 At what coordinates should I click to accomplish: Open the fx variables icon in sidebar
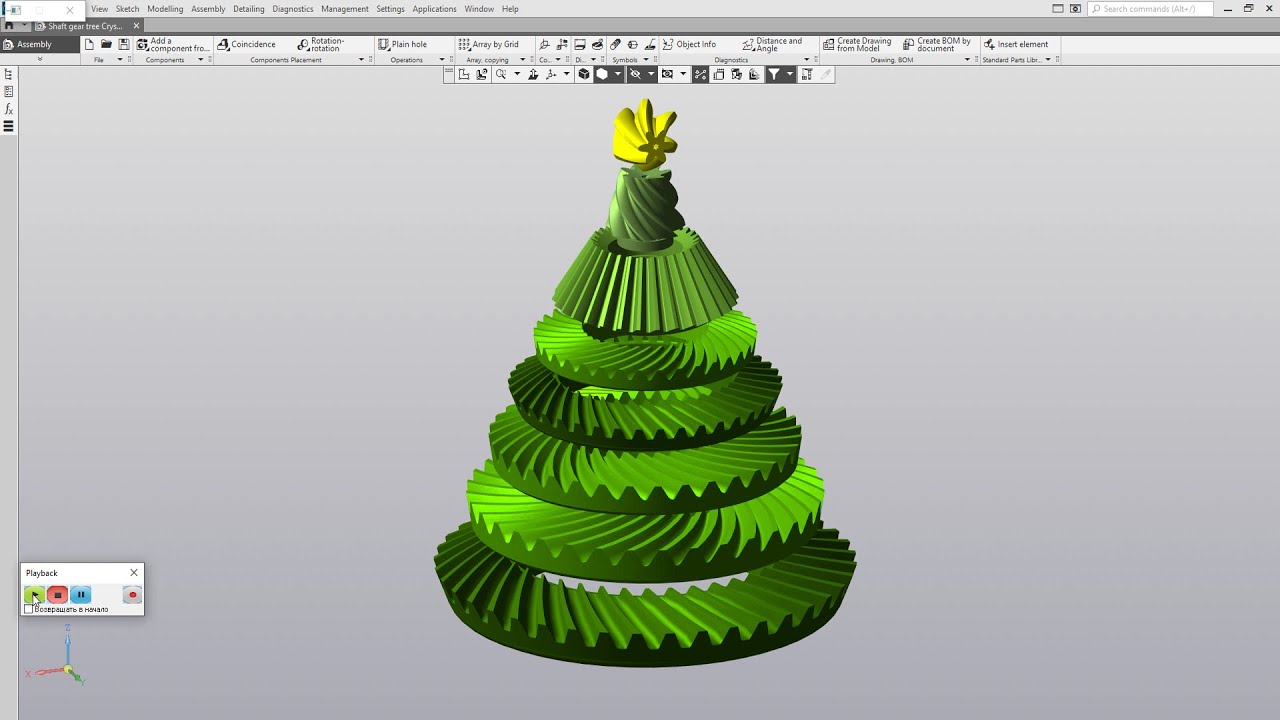click(x=8, y=109)
